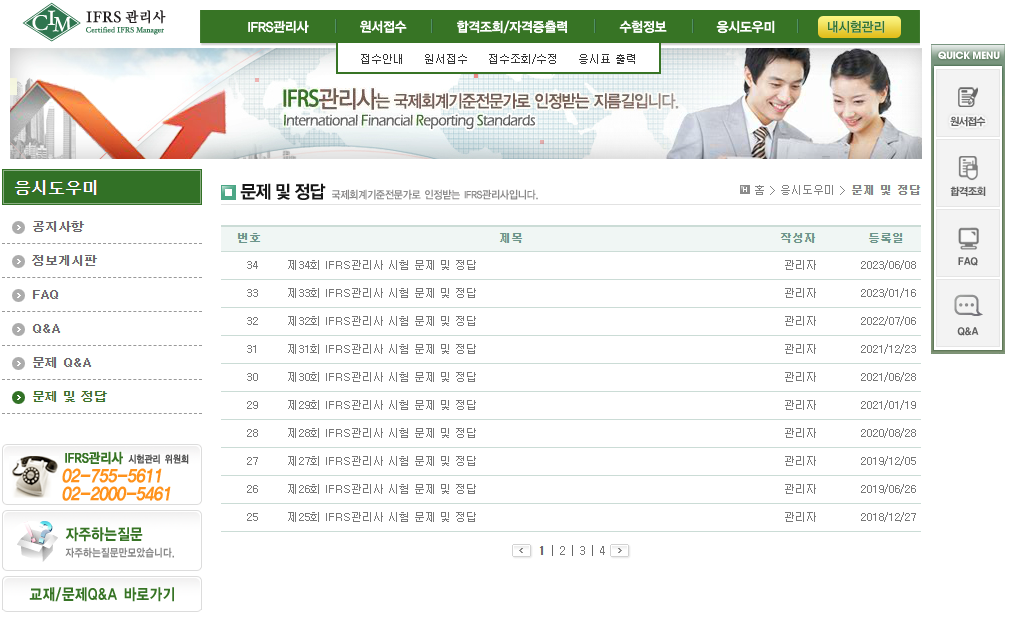The image size is (1013, 617).
Task: Open 제31회 IFRS관리사 시험 문제 및 정답
Action: (x=382, y=349)
